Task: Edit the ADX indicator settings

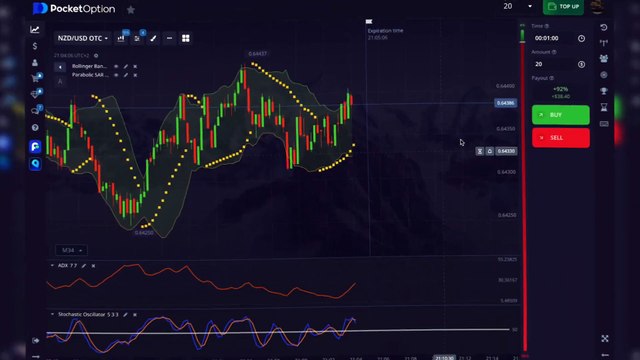Action: tap(84, 266)
